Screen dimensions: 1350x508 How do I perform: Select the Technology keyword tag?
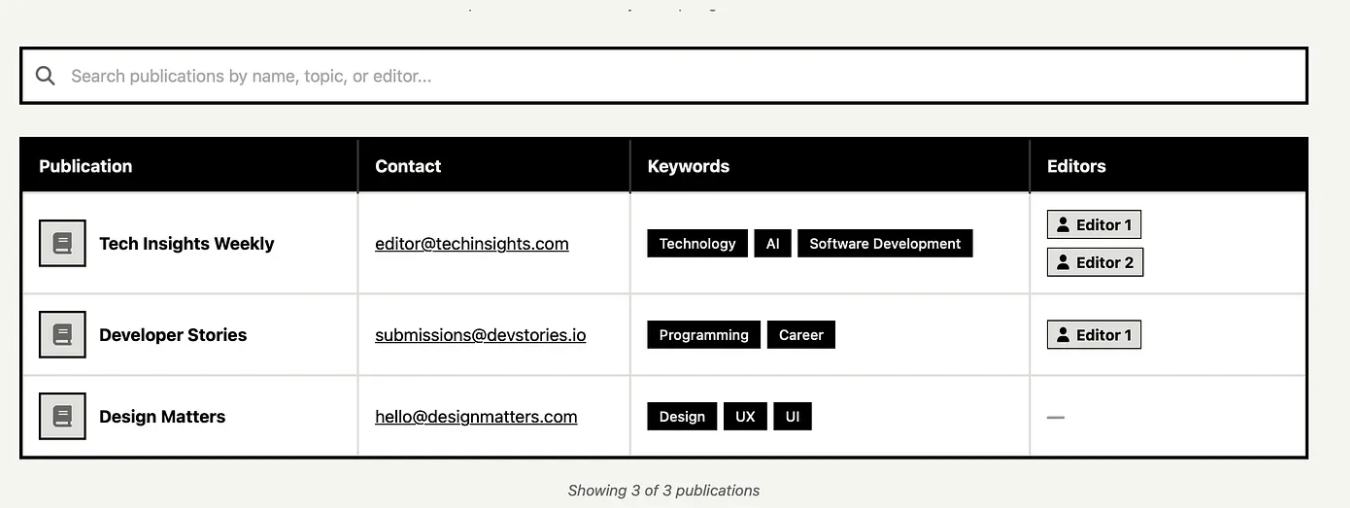click(x=697, y=244)
